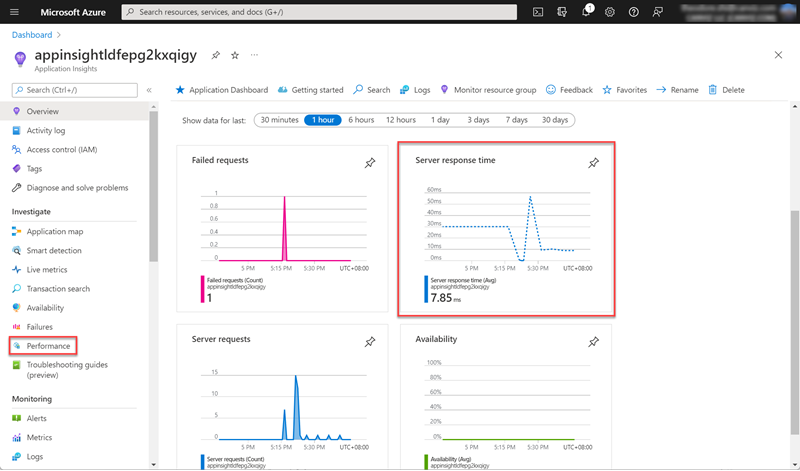Screen dimensions: 800x471
Task: Open the Server response time chart
Action: click(x=506, y=228)
